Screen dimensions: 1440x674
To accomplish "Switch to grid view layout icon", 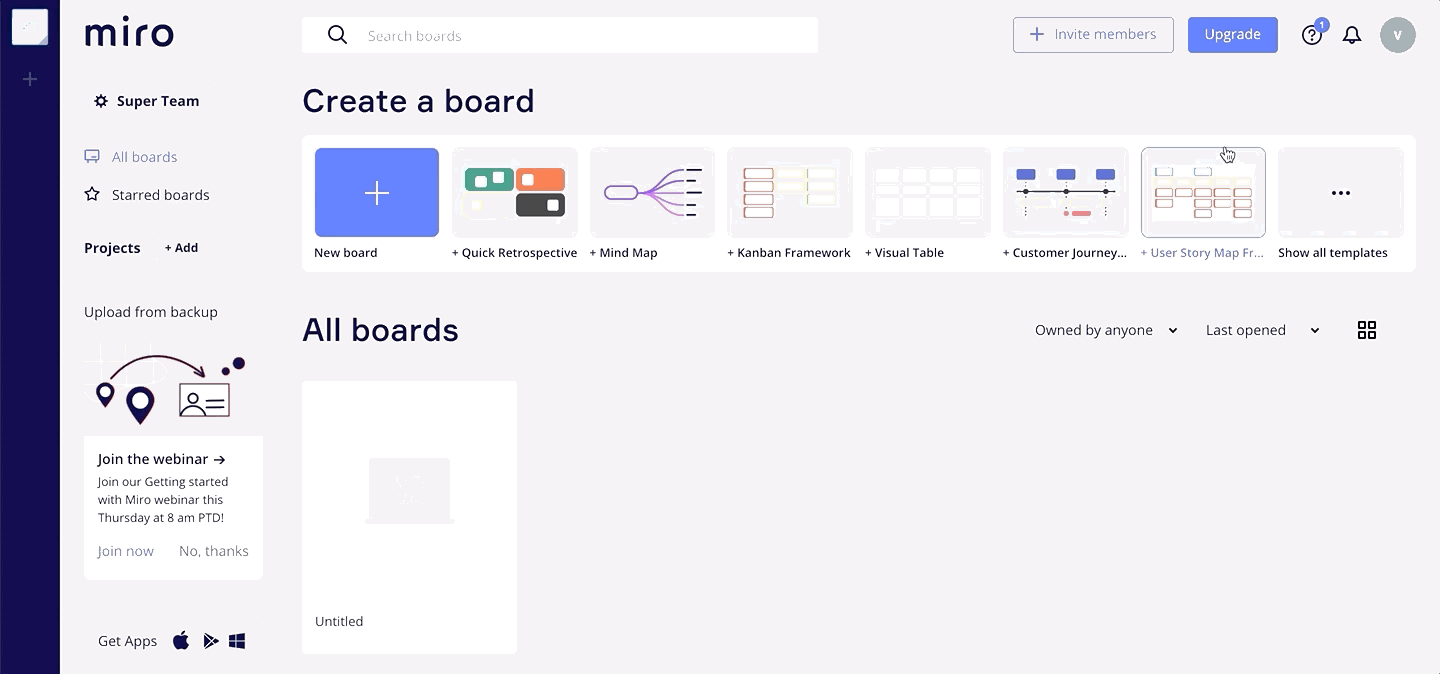I will [1367, 330].
